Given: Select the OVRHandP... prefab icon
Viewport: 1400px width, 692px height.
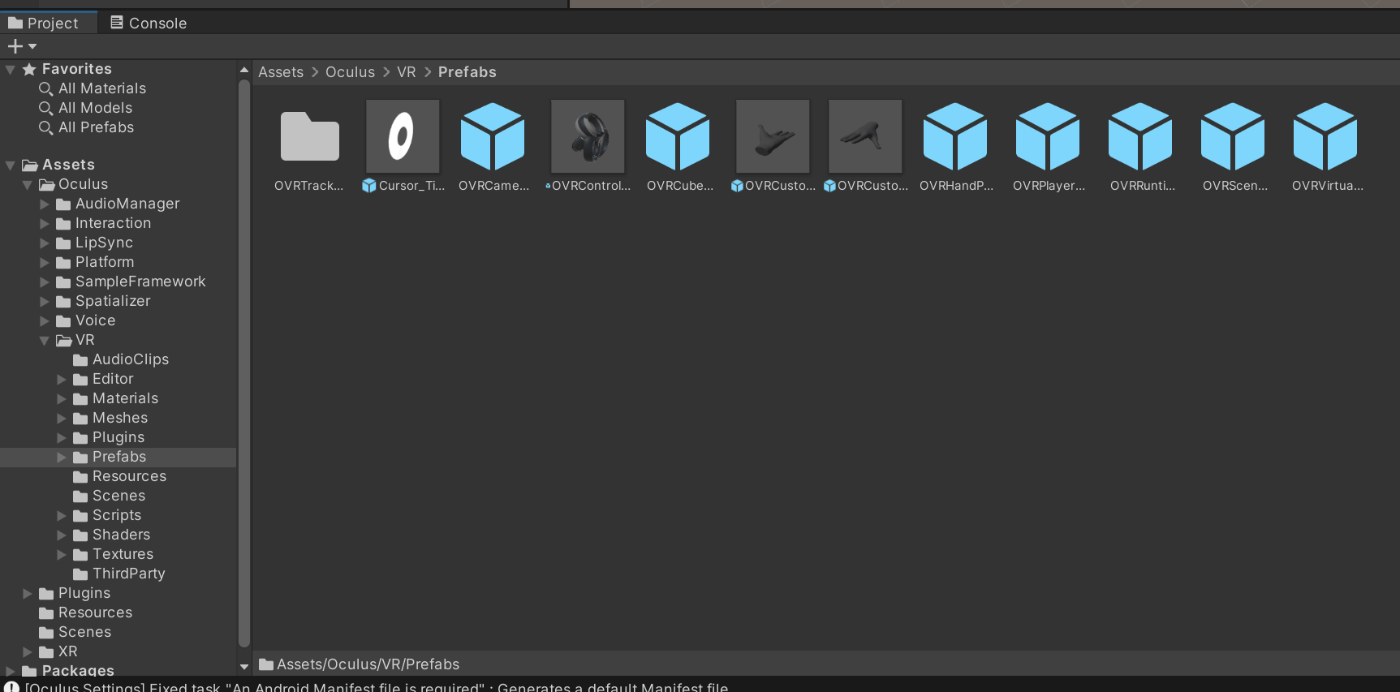Looking at the screenshot, I should pyautogui.click(x=956, y=137).
